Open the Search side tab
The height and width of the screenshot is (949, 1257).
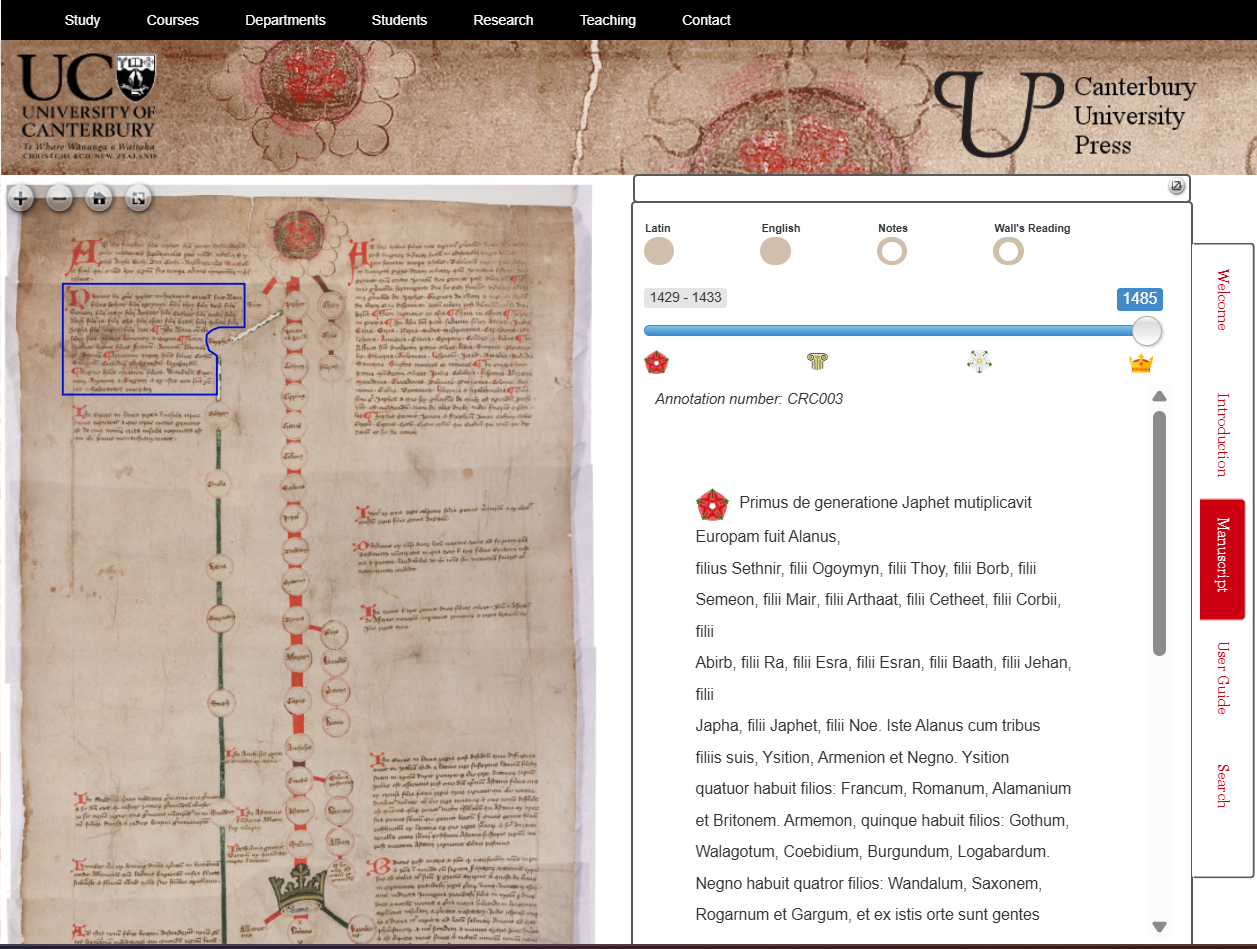[x=1222, y=786]
